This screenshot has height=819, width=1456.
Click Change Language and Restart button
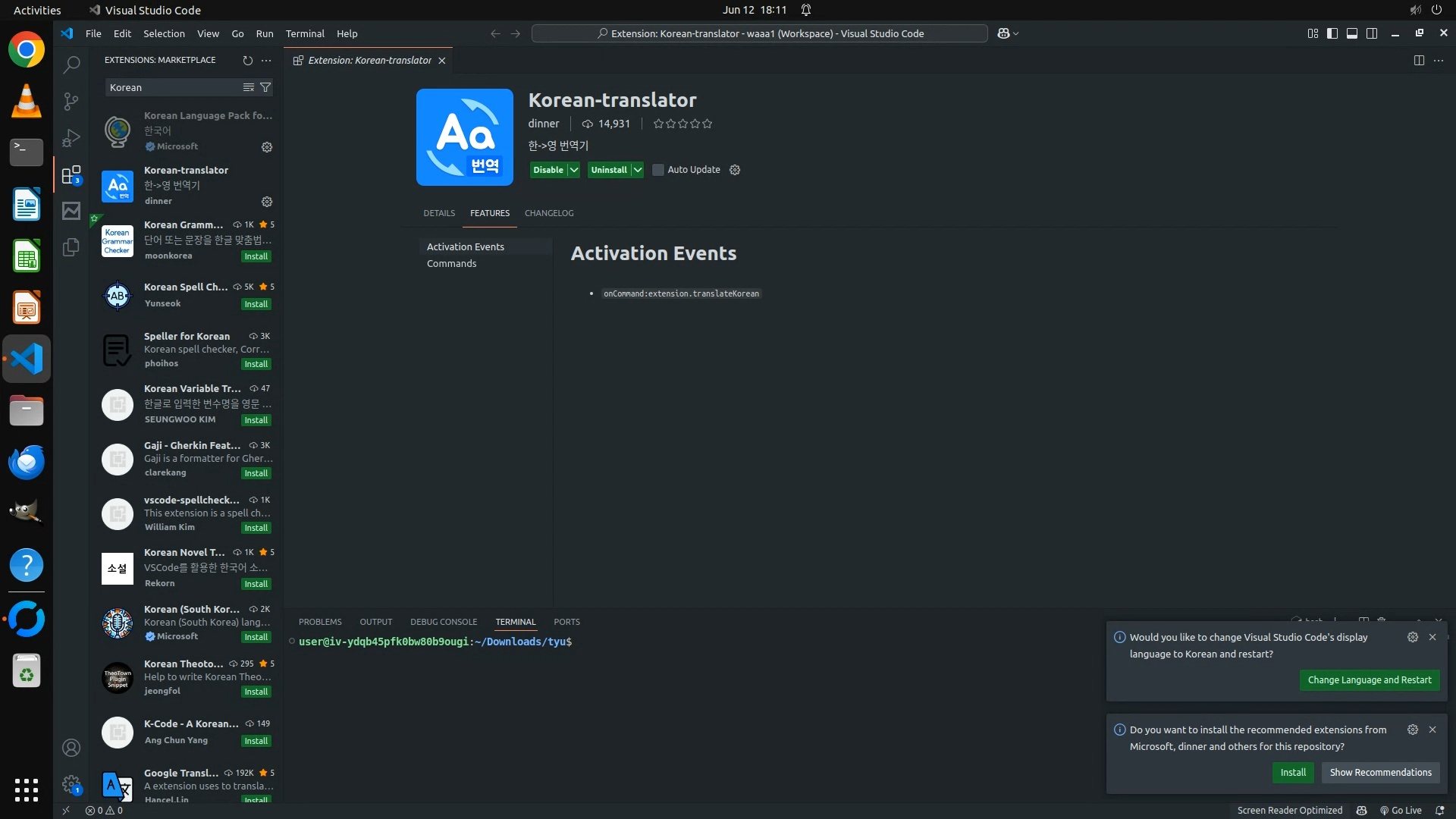coord(1369,679)
